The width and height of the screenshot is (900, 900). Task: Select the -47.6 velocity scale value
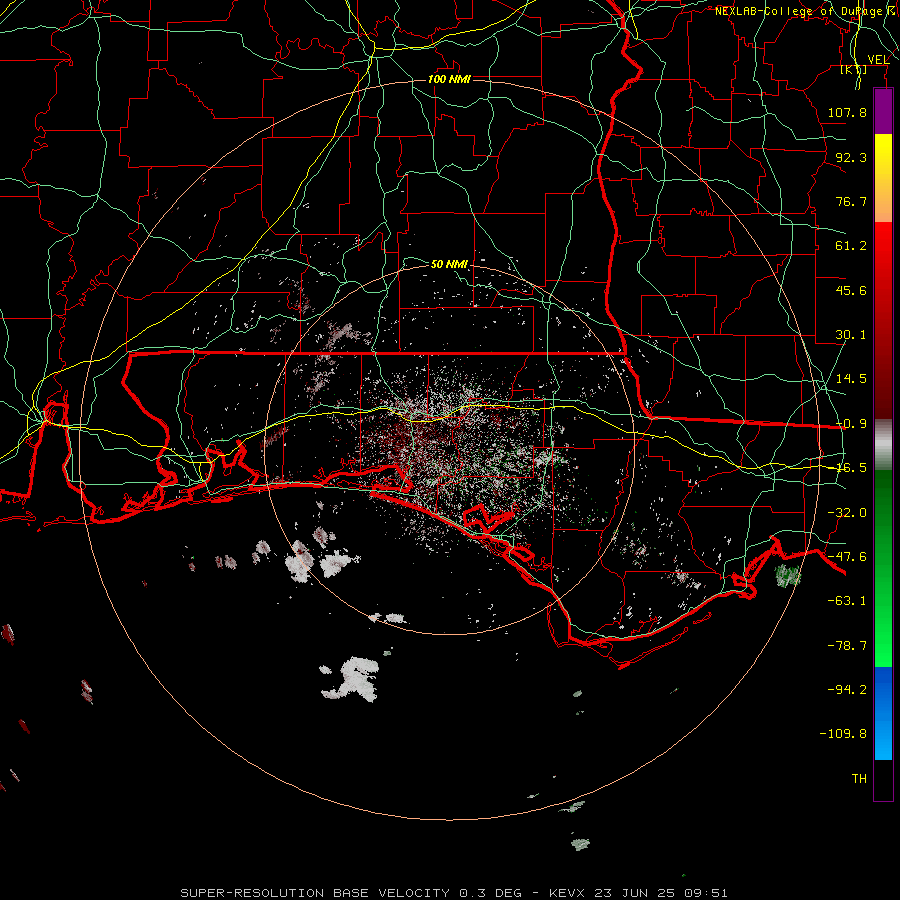[x=847, y=557]
